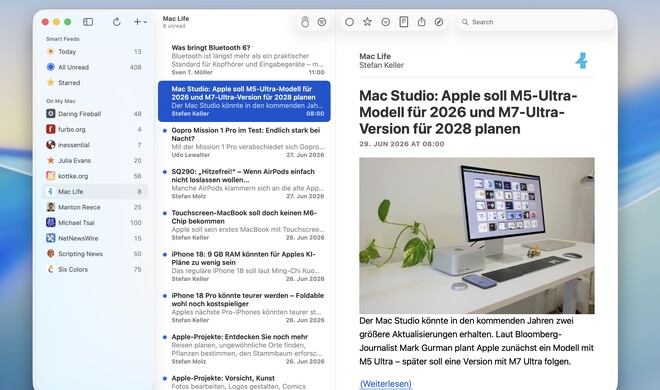Select the Starred smart feed
The image size is (660, 390).
pos(95,83)
